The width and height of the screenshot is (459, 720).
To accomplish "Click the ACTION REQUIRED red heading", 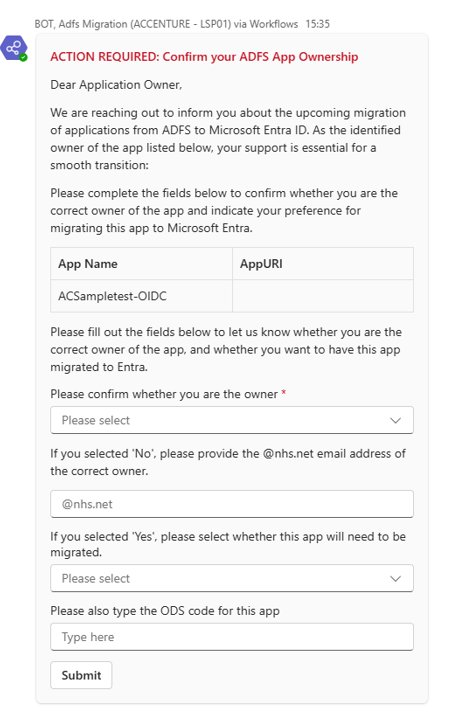I will coord(204,57).
